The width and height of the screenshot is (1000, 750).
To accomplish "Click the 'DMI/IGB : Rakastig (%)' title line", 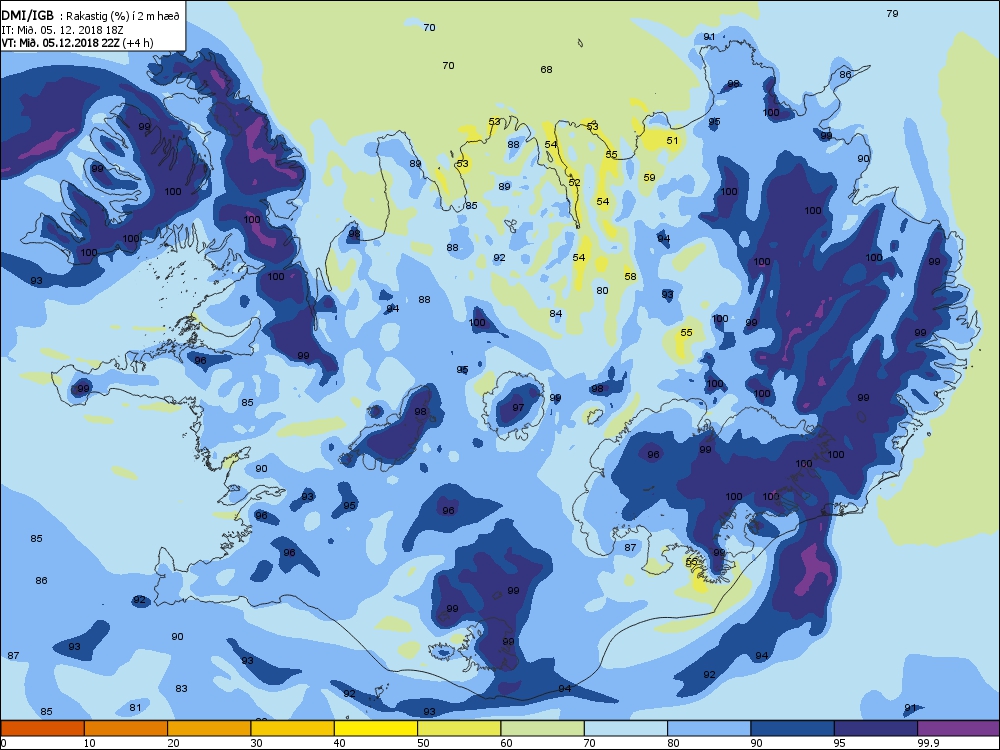I will click(91, 16).
